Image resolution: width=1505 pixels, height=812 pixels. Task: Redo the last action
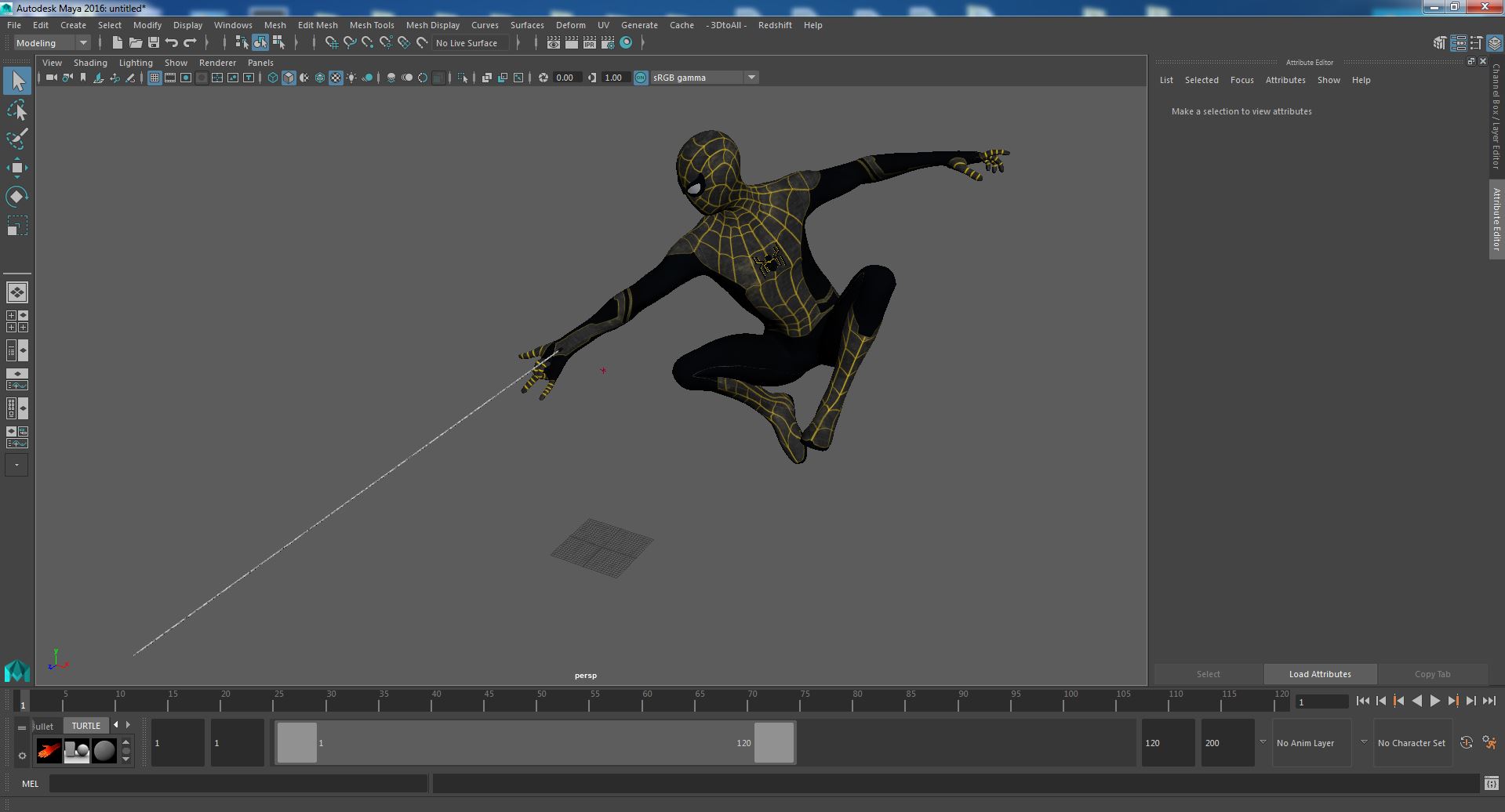point(190,43)
